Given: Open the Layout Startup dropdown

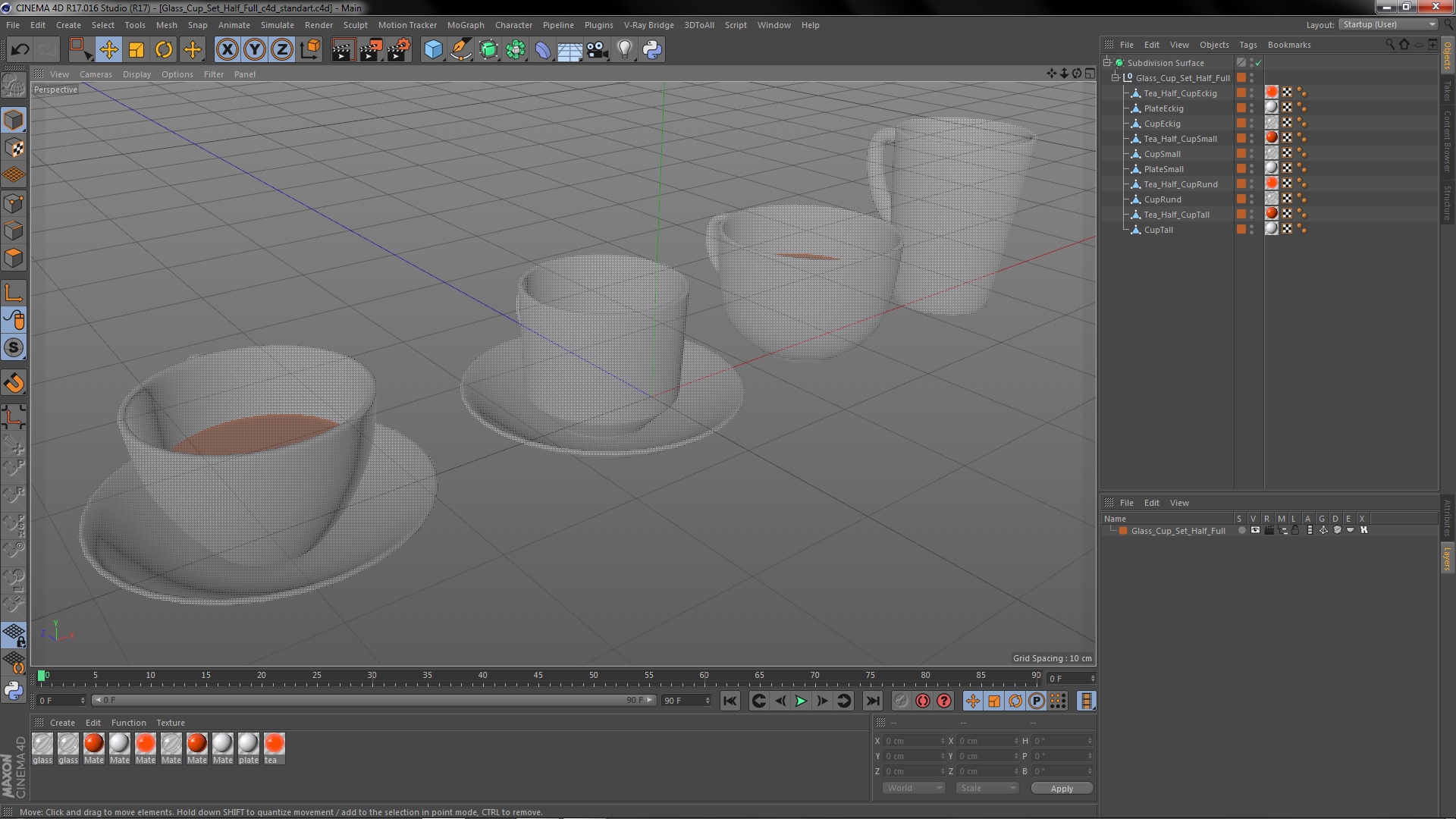Looking at the screenshot, I should point(1389,24).
